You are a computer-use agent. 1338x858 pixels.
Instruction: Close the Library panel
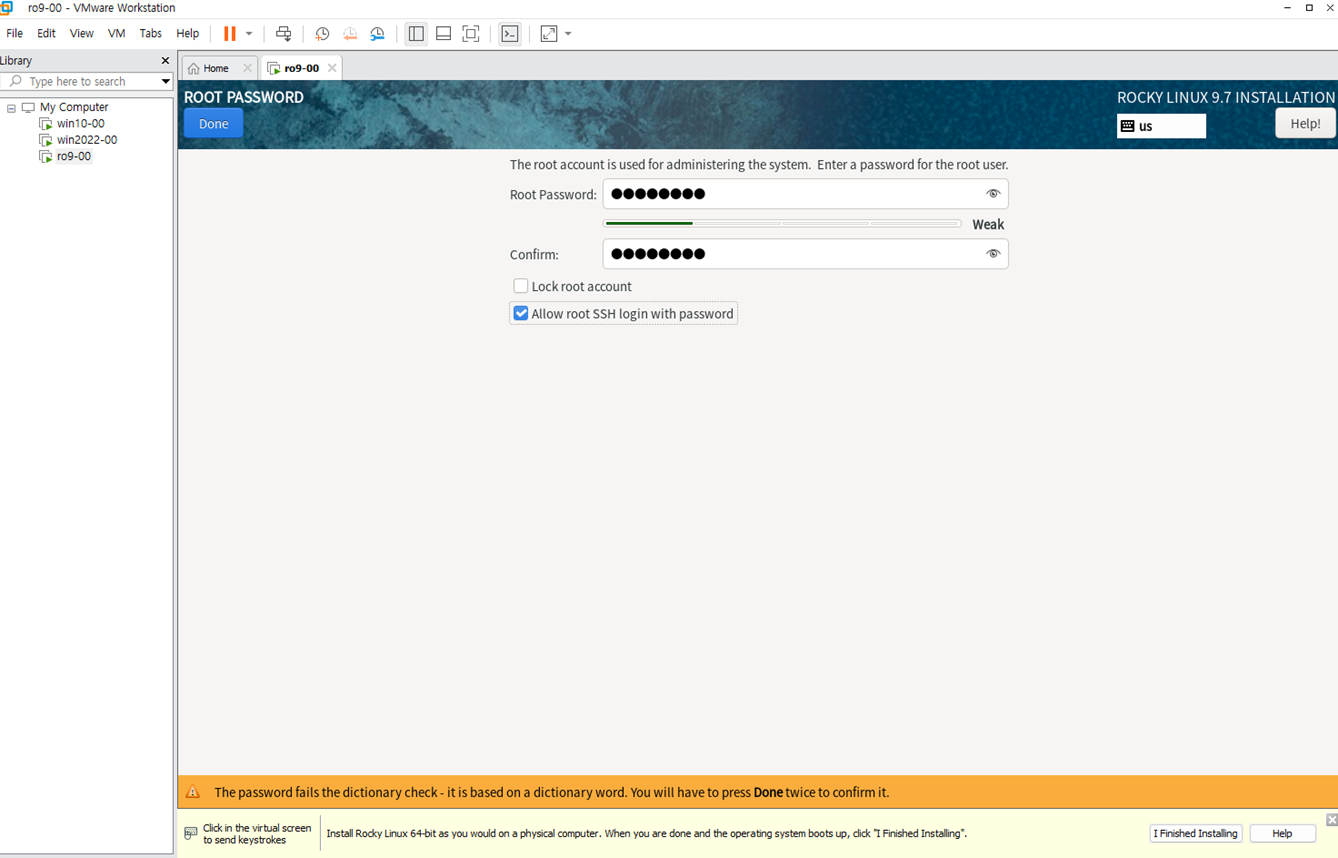165,61
